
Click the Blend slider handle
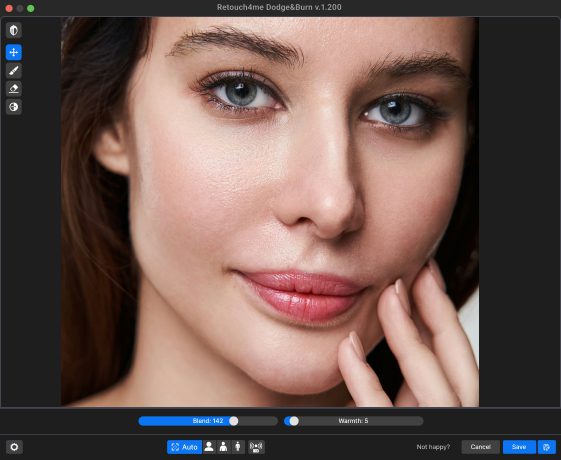[x=234, y=421]
